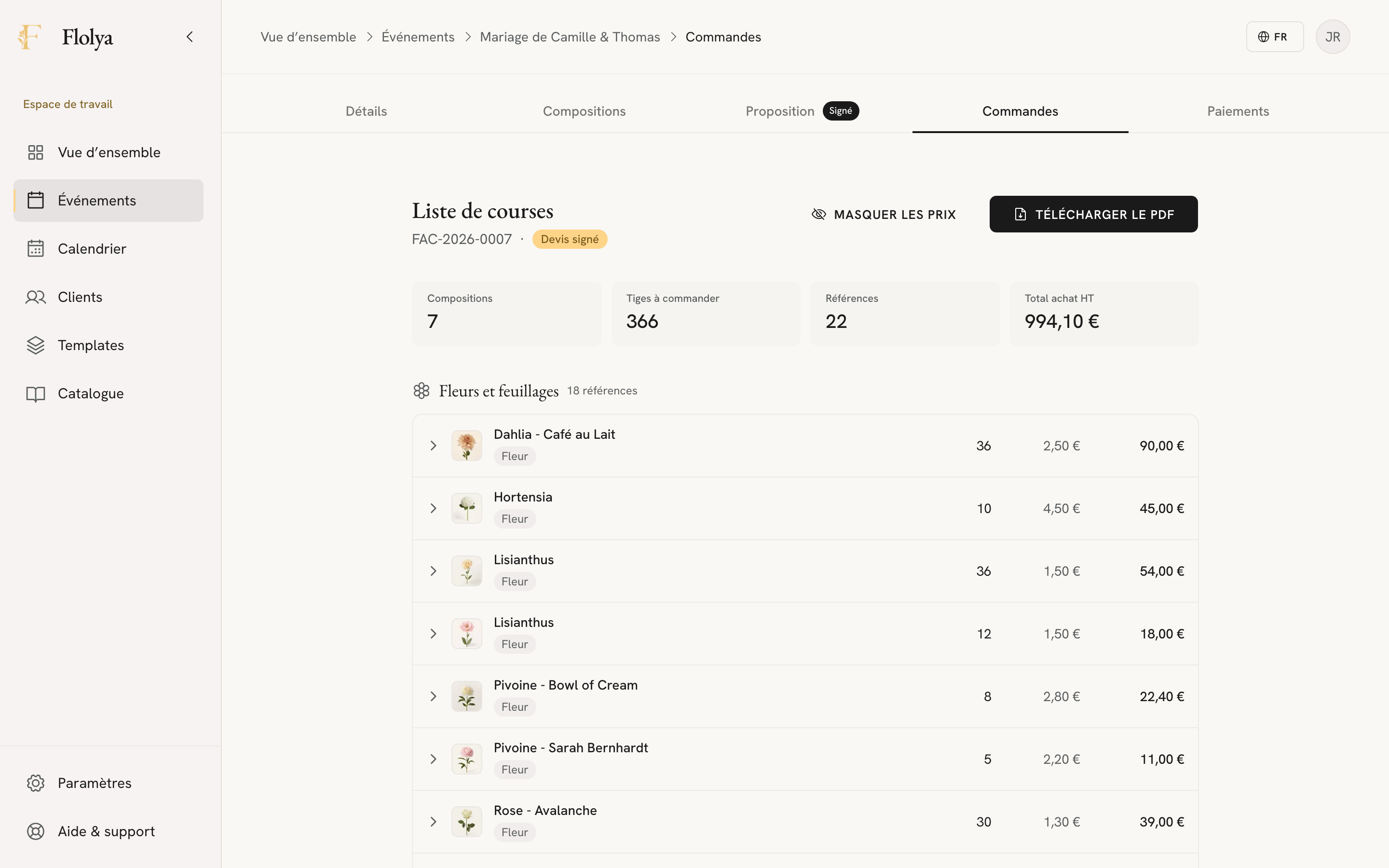Click the Commandes breadcrumb text
The height and width of the screenshot is (868, 1389).
click(x=723, y=37)
